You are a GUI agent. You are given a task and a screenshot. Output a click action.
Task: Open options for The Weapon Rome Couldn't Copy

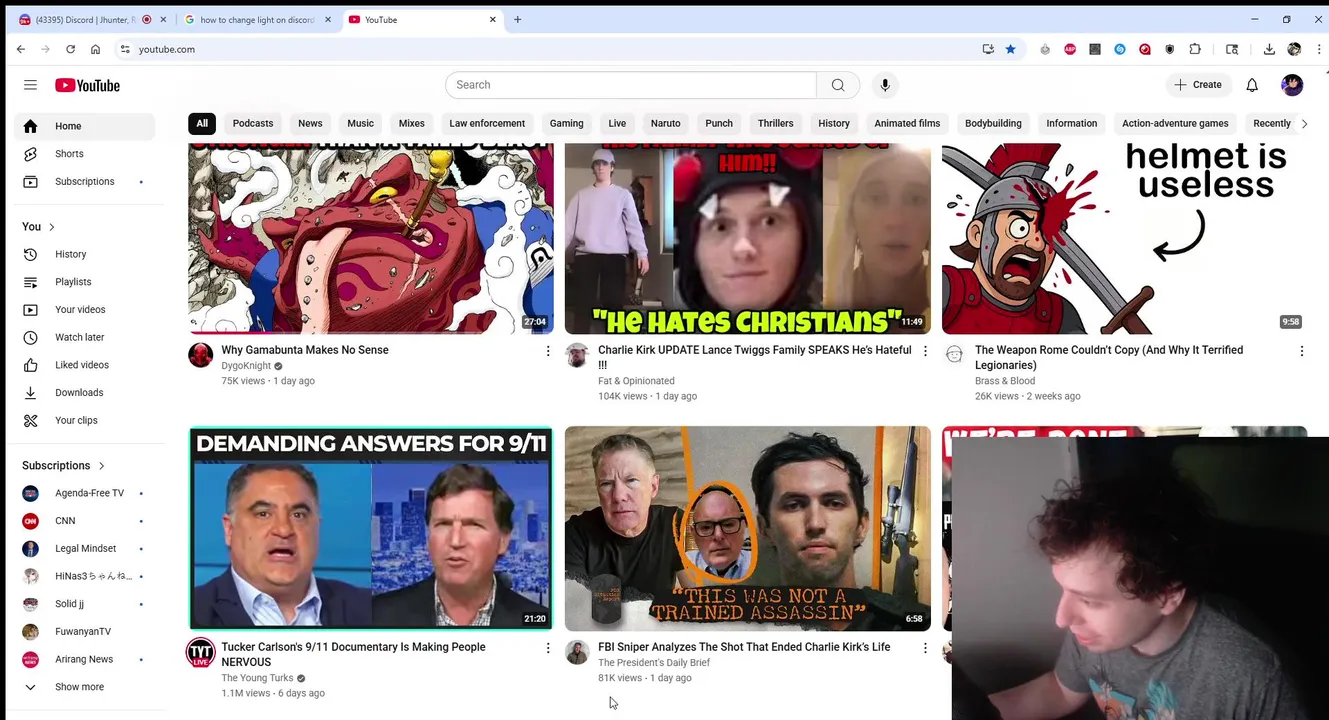click(1302, 351)
